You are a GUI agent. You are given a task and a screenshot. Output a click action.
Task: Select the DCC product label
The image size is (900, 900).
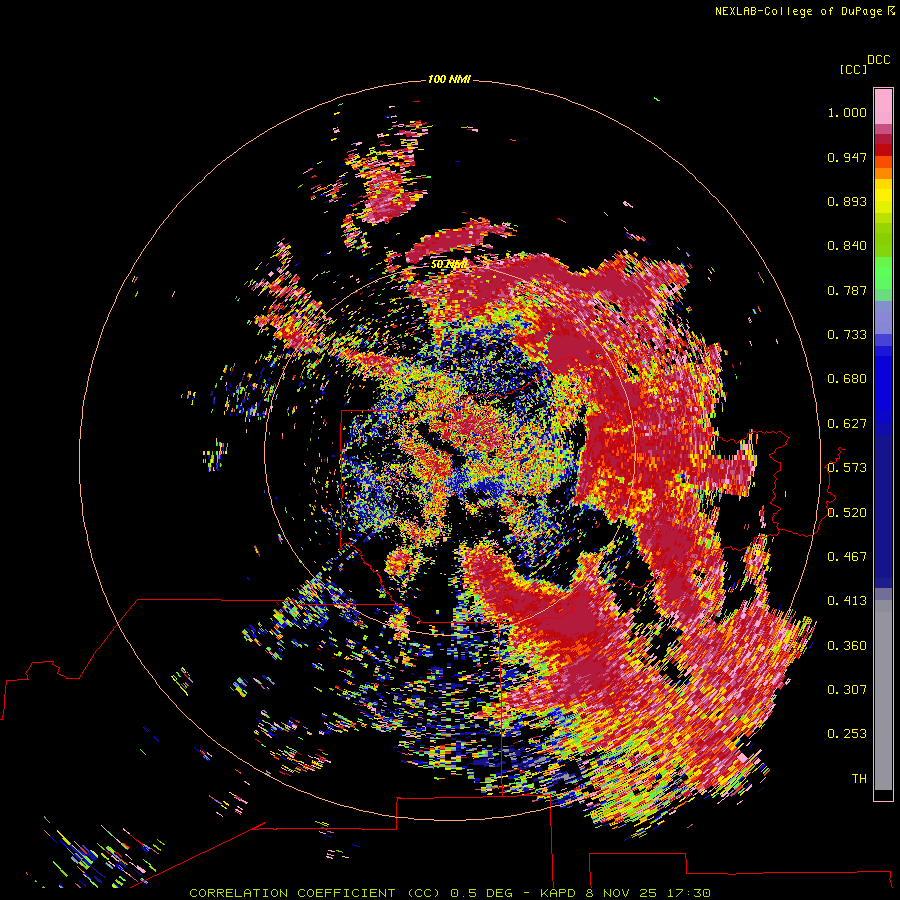(x=878, y=59)
